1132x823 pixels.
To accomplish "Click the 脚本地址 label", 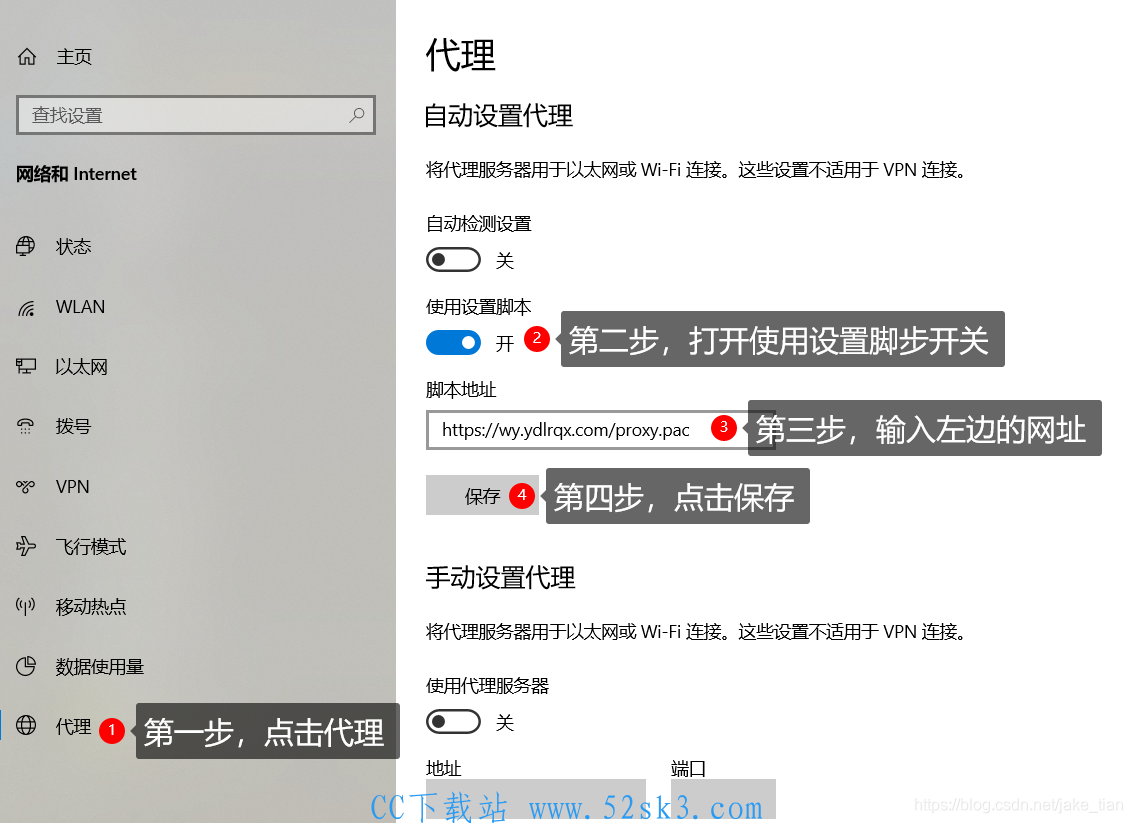I will coord(461,390).
